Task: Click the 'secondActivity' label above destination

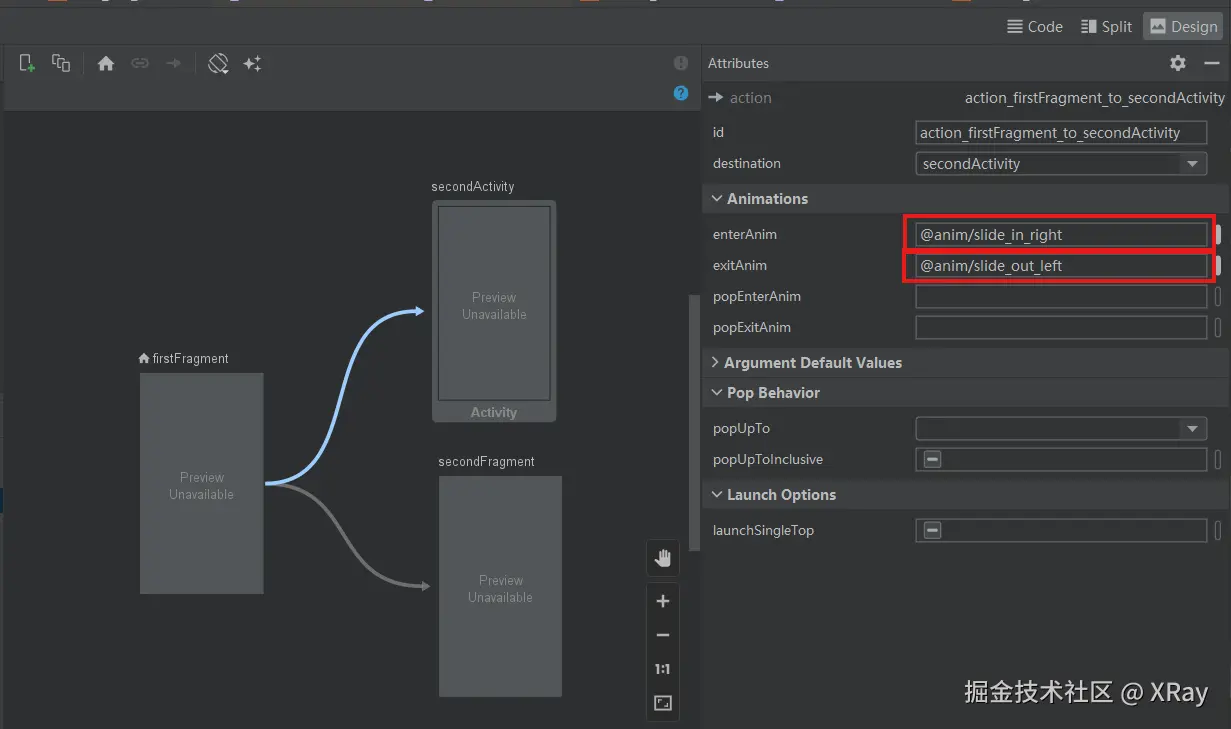Action: coord(473,187)
